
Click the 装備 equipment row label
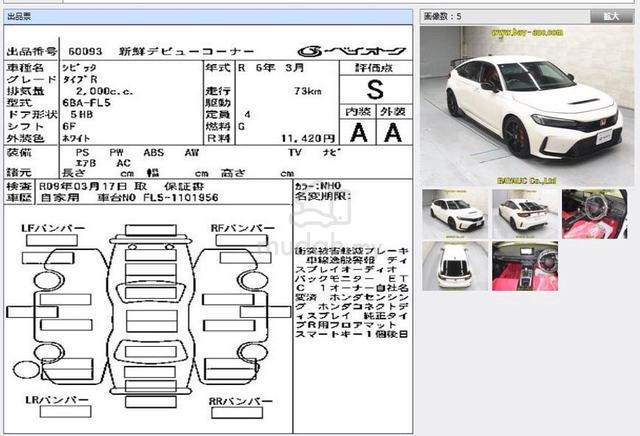click(x=19, y=153)
